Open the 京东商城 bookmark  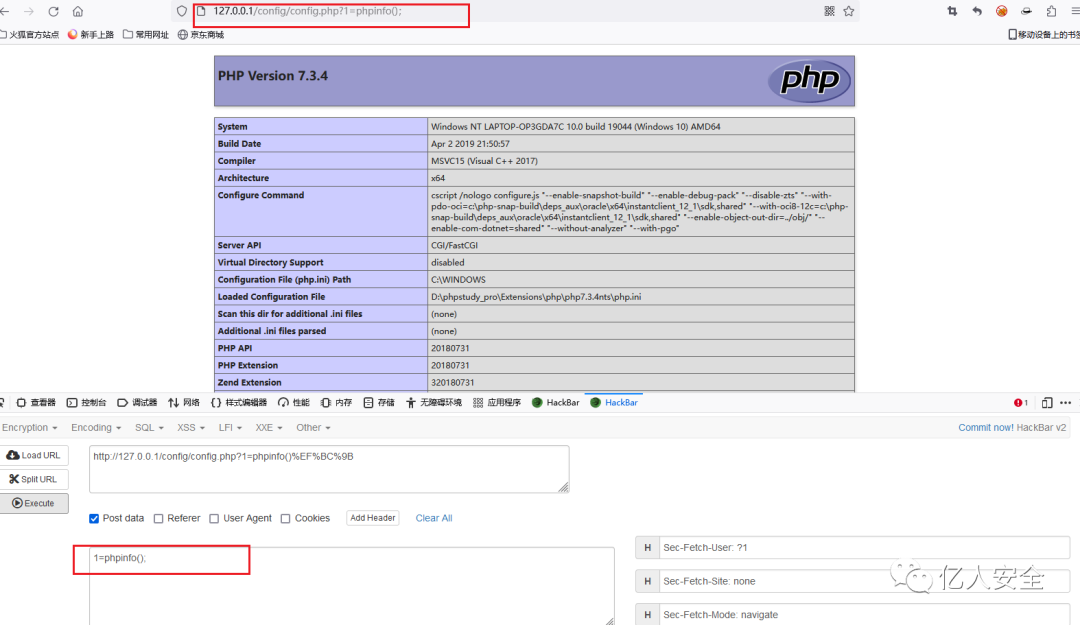click(x=200, y=34)
